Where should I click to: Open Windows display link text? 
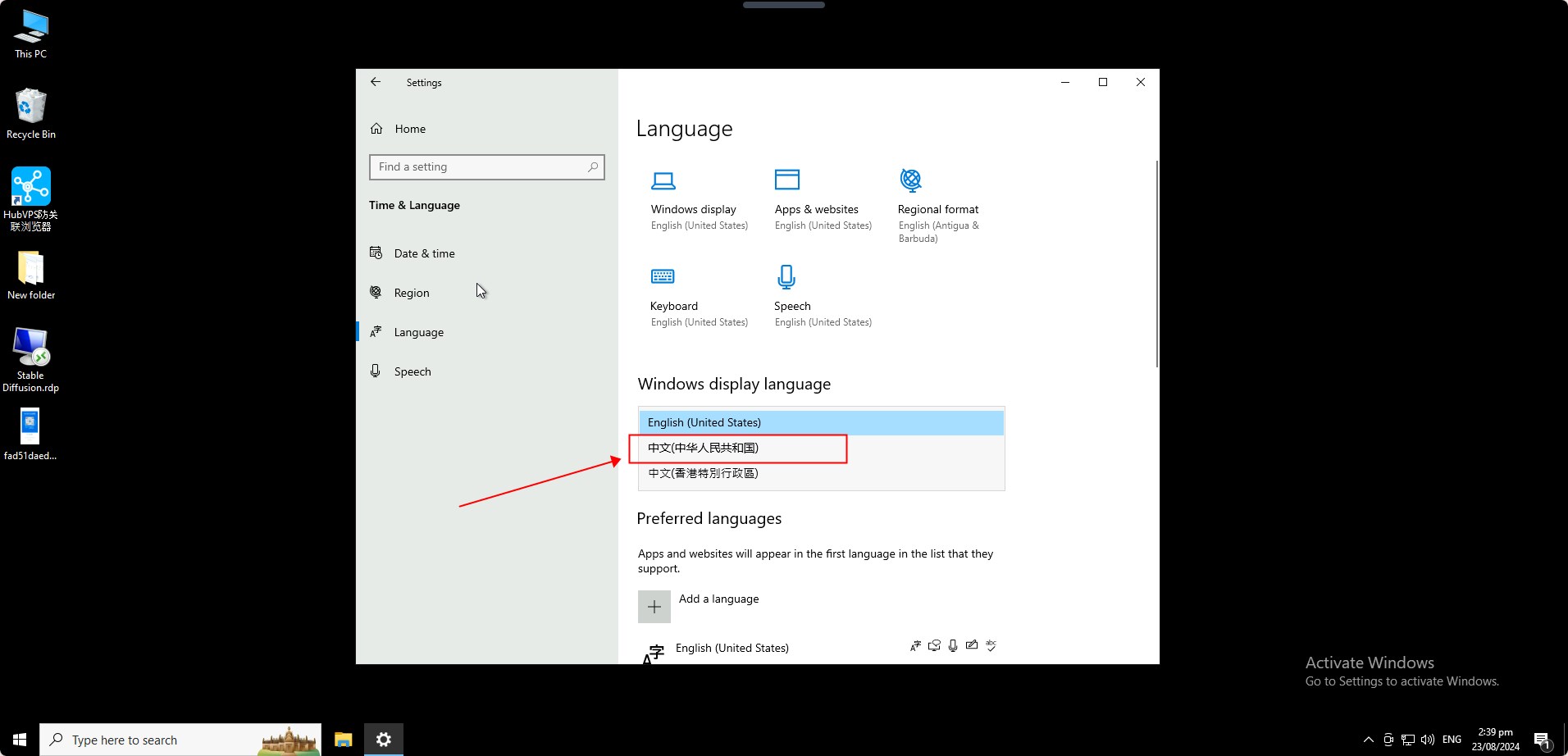point(694,210)
